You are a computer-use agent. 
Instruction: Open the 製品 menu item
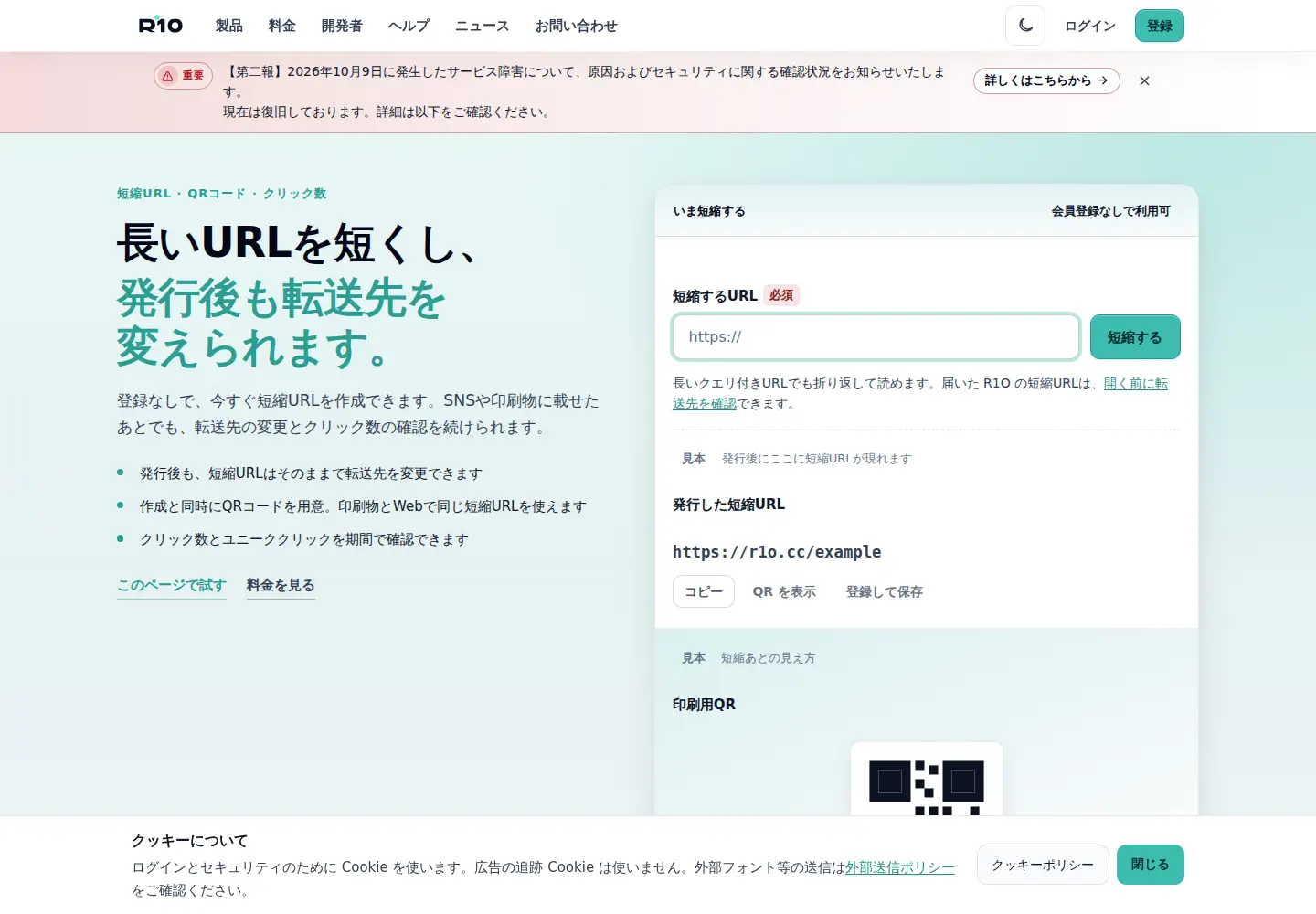tap(228, 26)
